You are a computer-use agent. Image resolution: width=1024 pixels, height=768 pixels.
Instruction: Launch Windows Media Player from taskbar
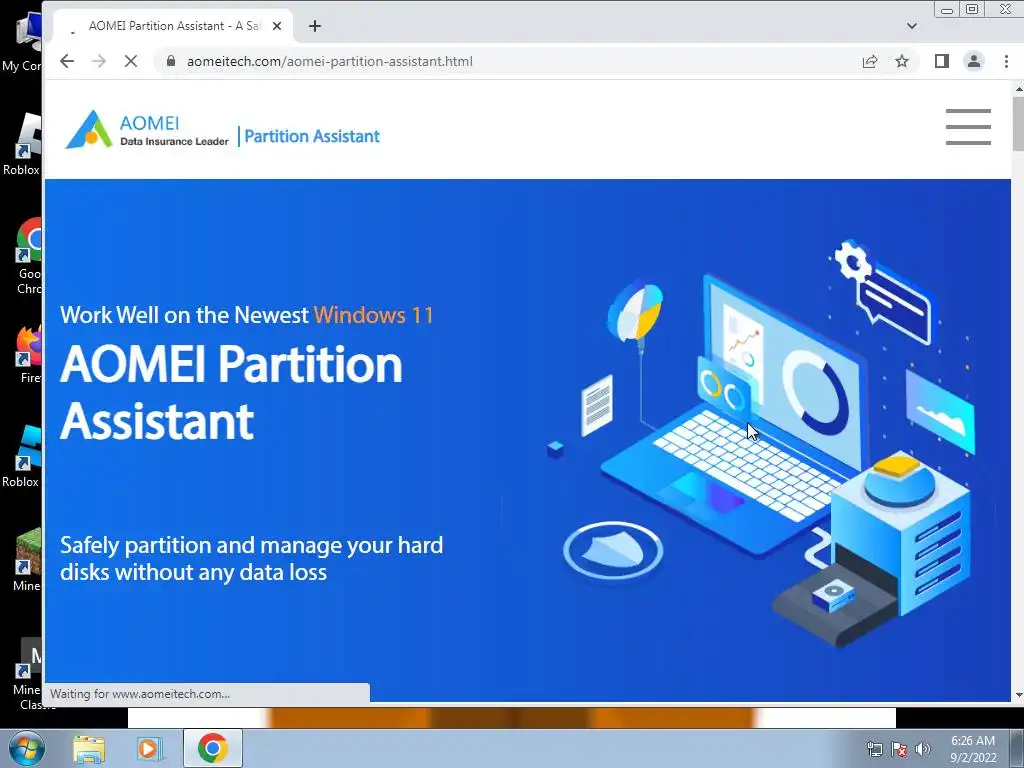pos(150,749)
